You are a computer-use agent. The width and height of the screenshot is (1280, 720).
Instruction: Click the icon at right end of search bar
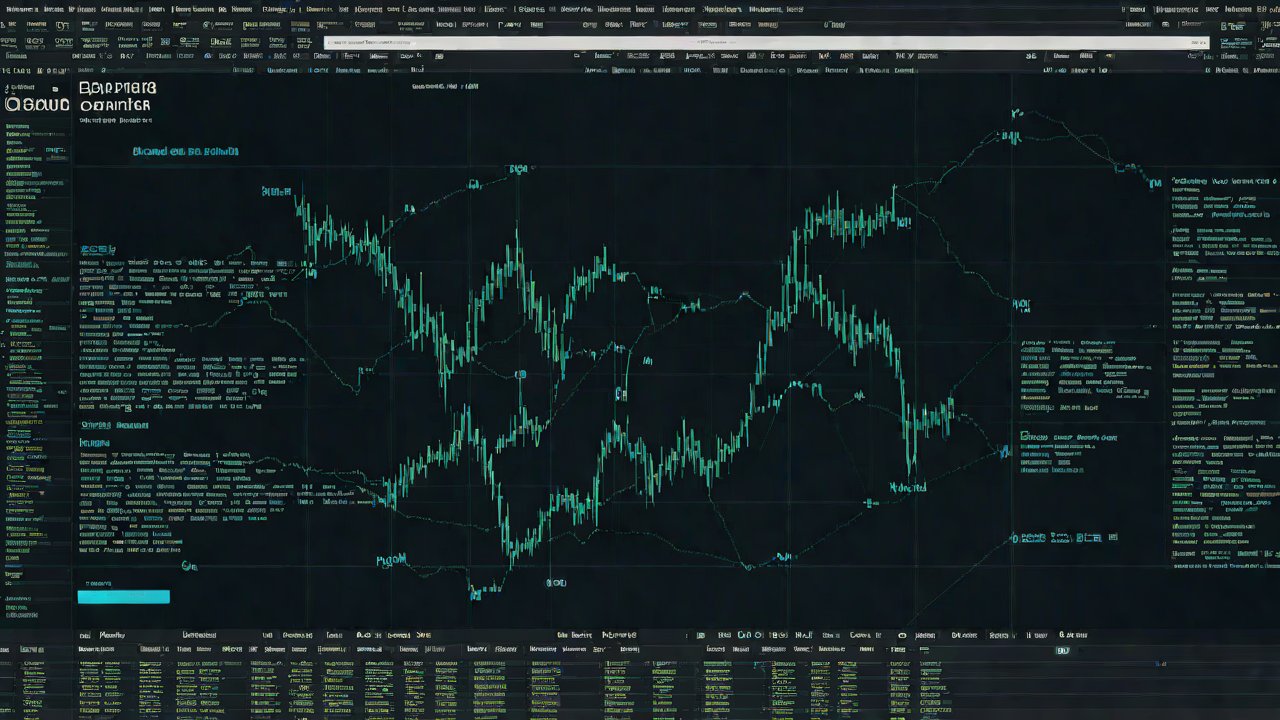pos(1196,43)
